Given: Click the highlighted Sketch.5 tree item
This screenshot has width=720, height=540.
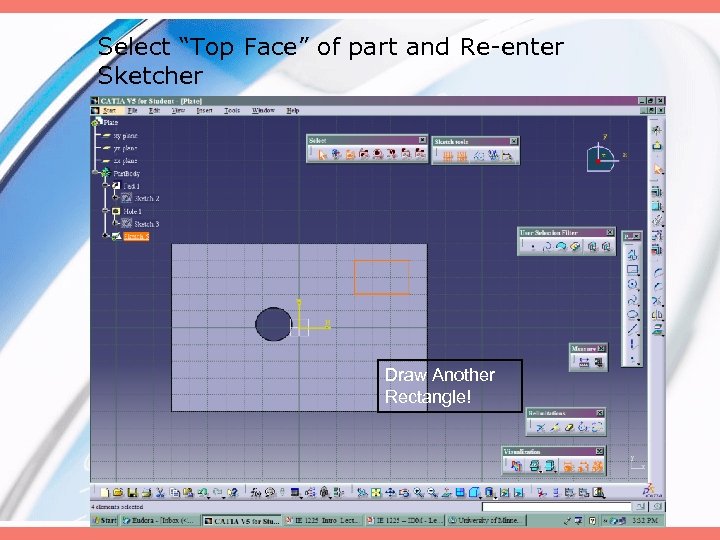Looking at the screenshot, I should click(136, 236).
